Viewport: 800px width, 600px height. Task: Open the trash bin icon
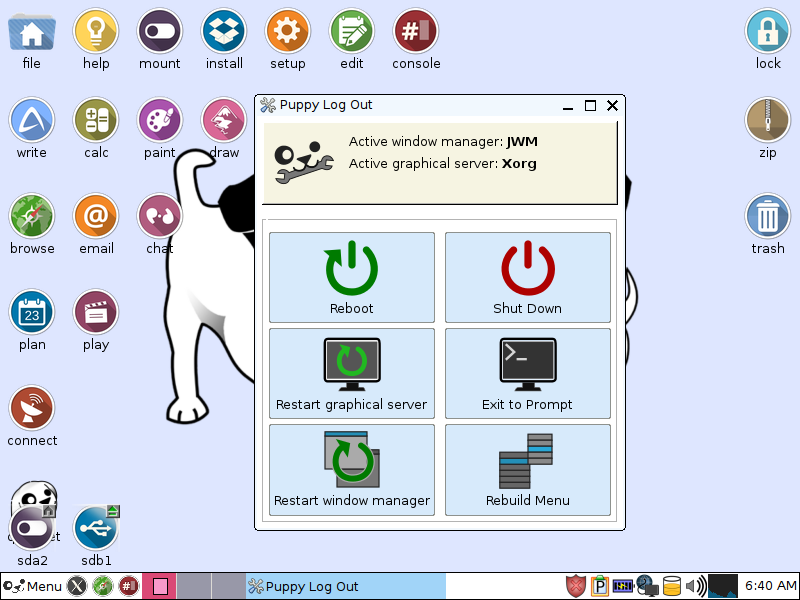(768, 216)
